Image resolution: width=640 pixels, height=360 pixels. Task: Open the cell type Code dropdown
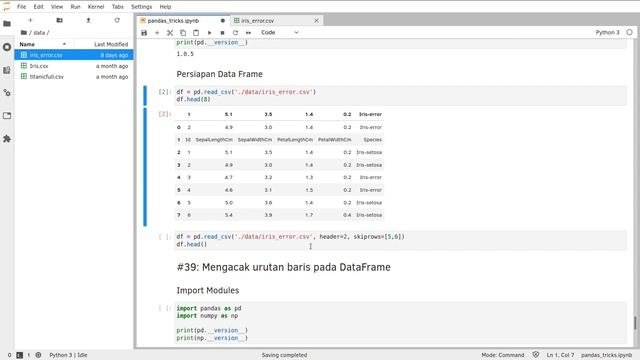point(280,33)
